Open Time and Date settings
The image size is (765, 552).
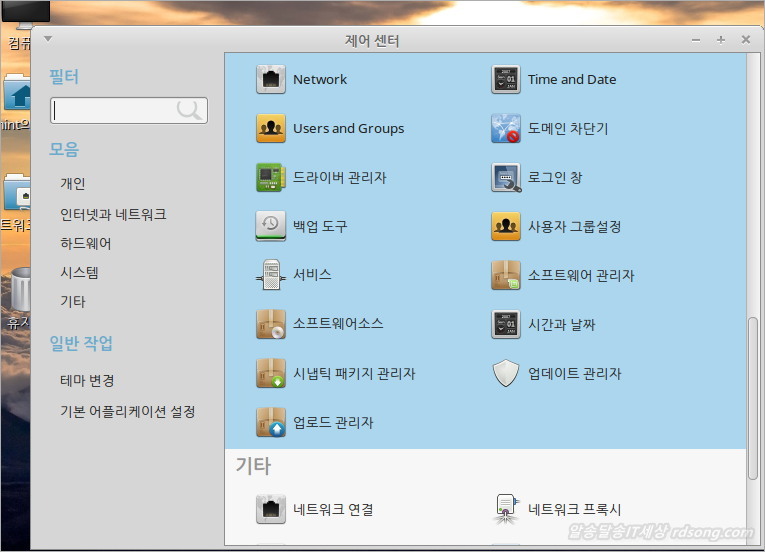tap(506, 80)
